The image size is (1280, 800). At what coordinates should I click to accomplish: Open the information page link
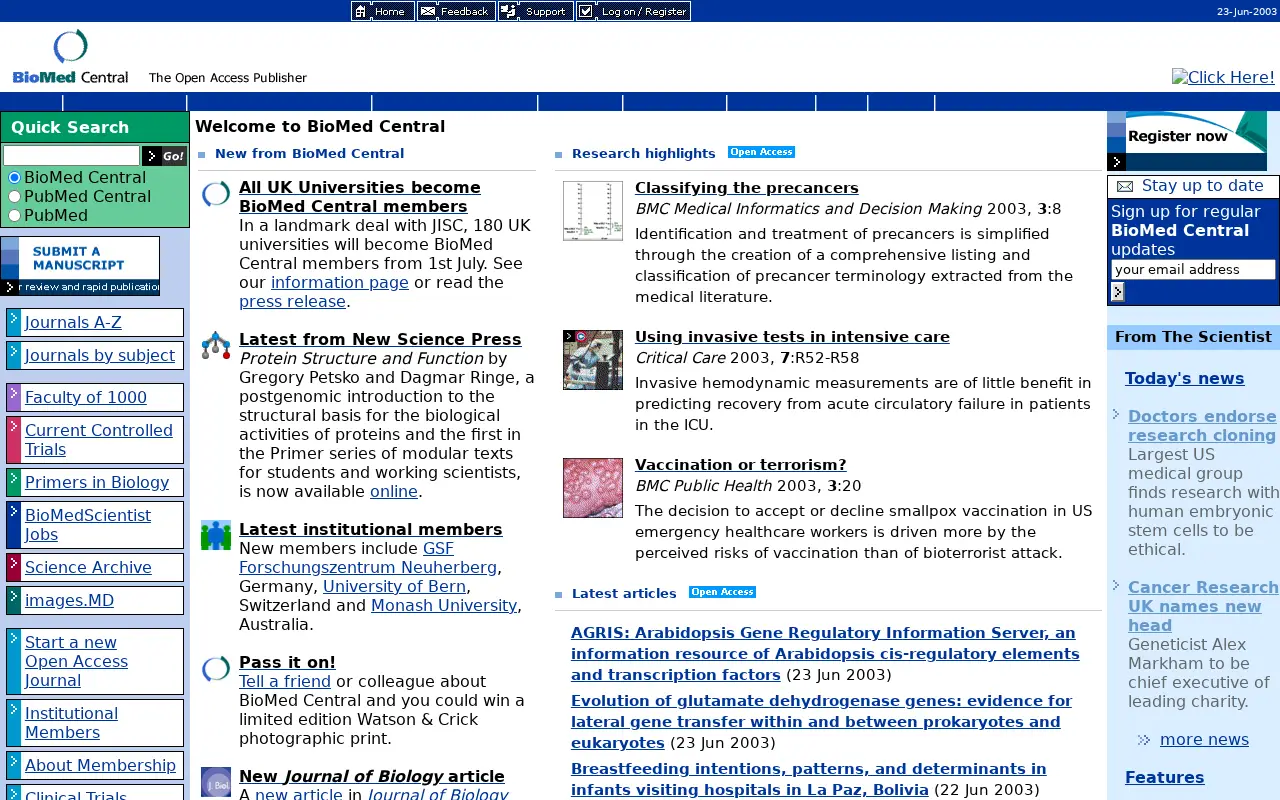(x=340, y=283)
